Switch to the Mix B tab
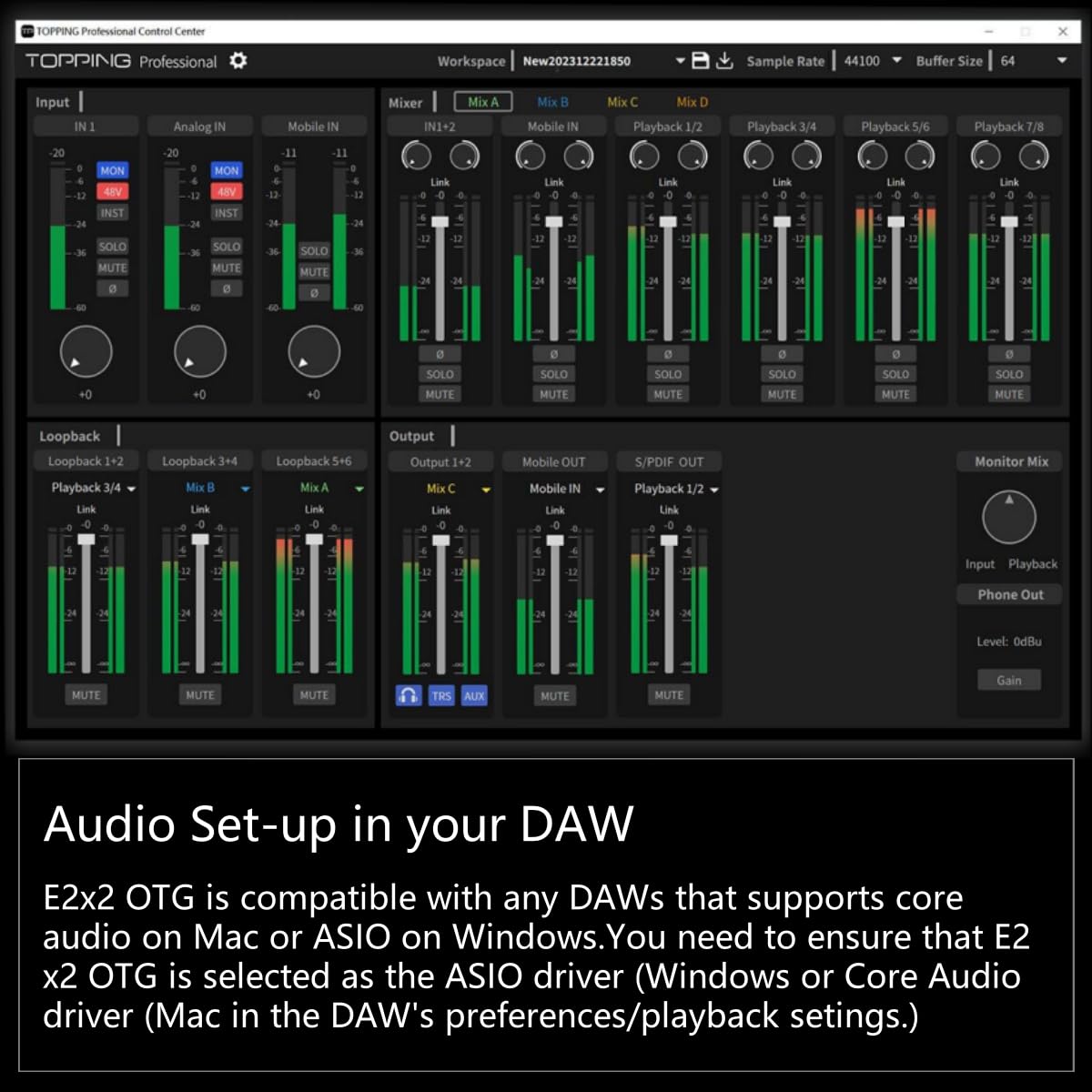Viewport: 1092px width, 1092px height. tap(552, 102)
